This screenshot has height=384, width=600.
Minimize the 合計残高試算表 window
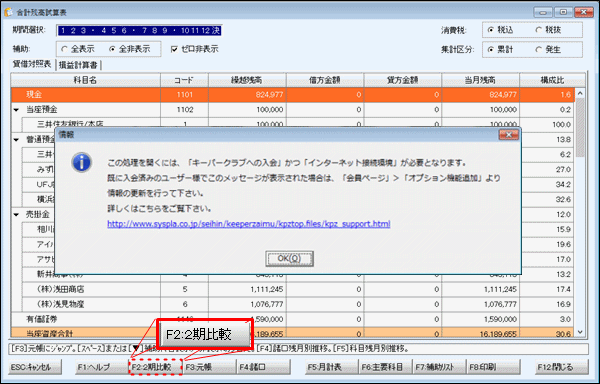[543, 12]
